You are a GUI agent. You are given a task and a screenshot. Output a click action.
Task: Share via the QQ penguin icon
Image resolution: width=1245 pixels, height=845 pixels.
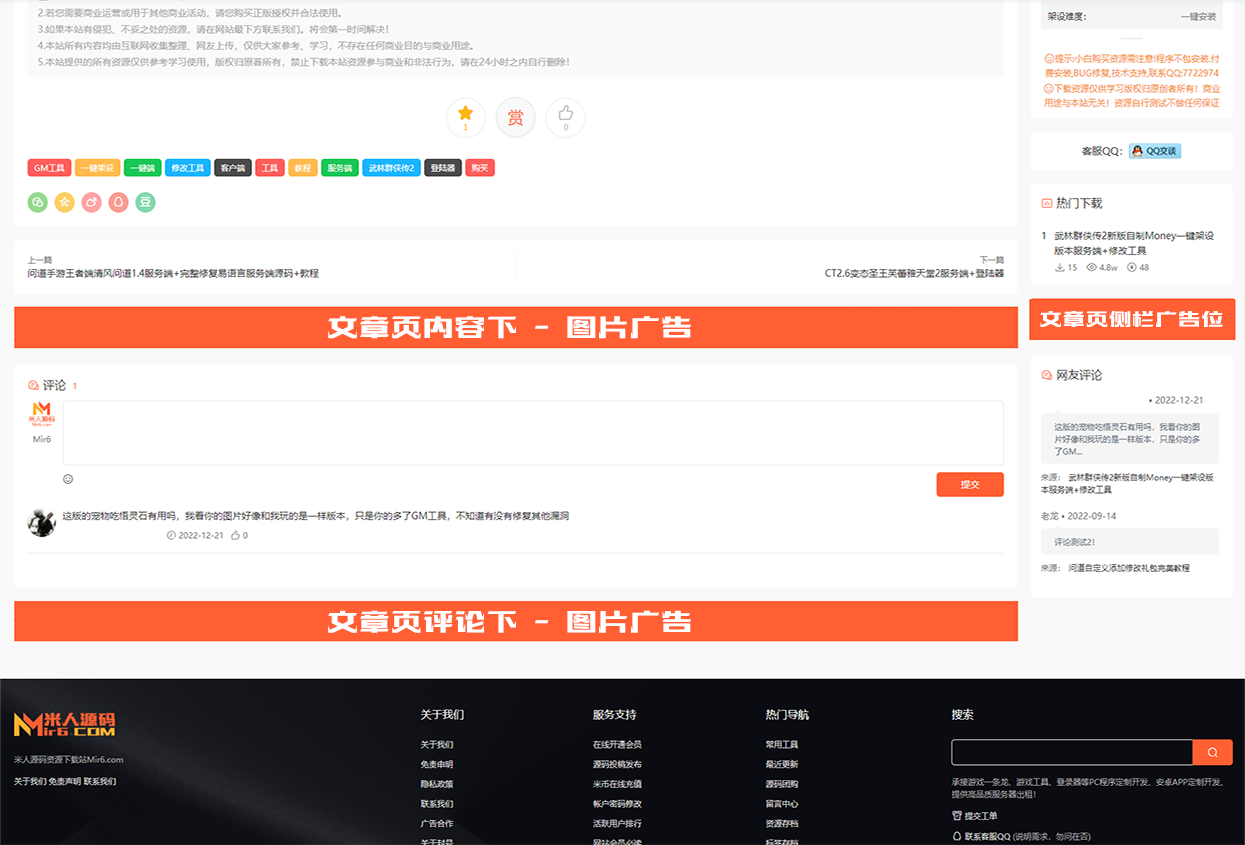(118, 203)
